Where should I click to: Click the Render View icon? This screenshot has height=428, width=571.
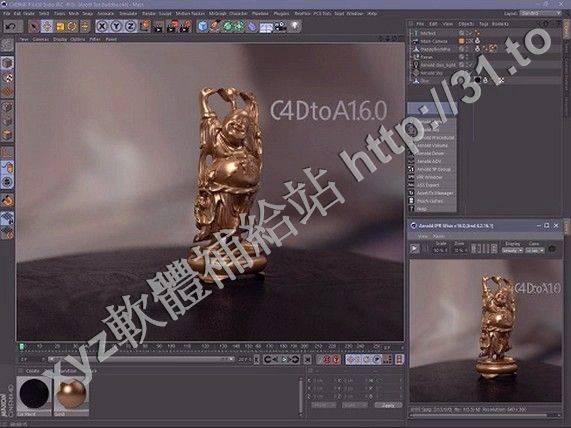click(158, 27)
